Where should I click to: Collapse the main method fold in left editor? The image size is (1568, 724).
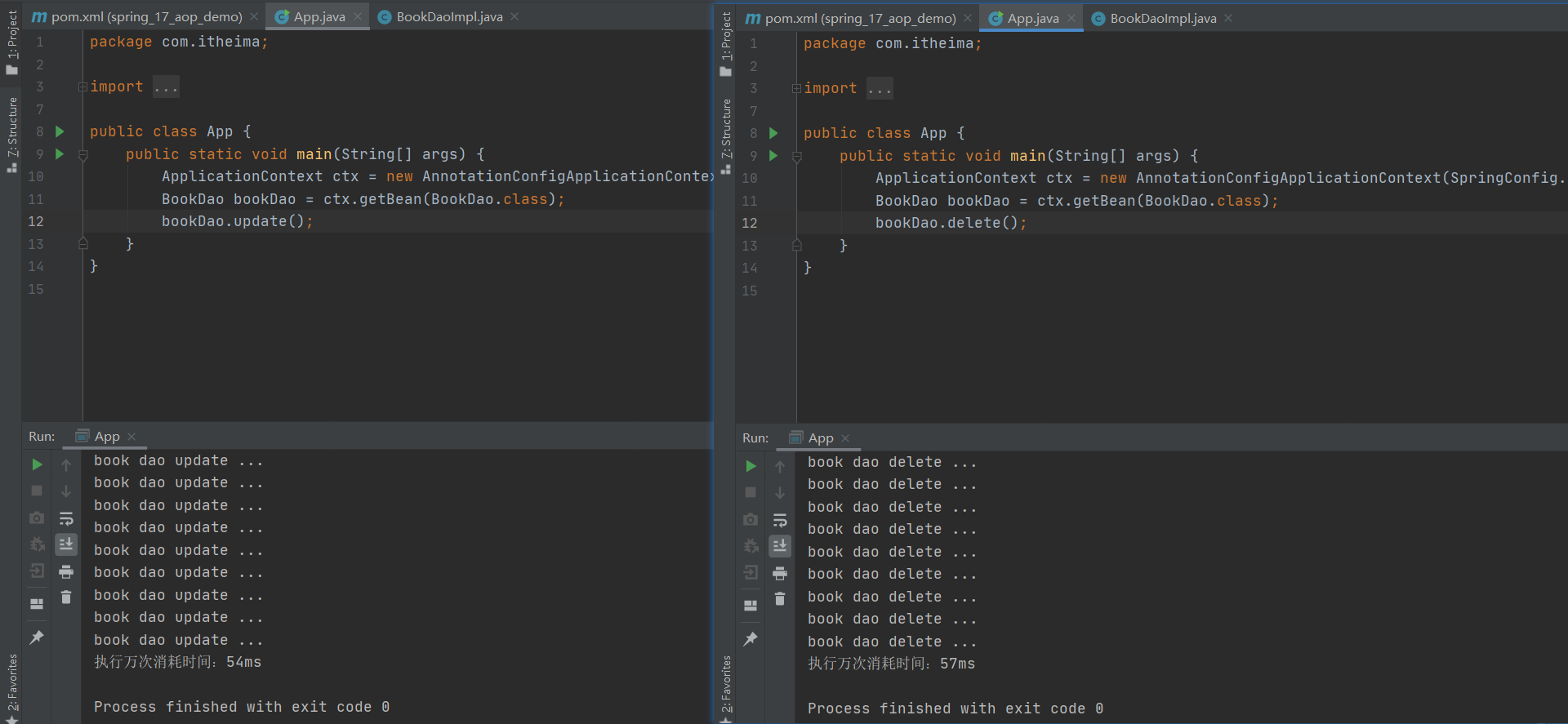82,154
